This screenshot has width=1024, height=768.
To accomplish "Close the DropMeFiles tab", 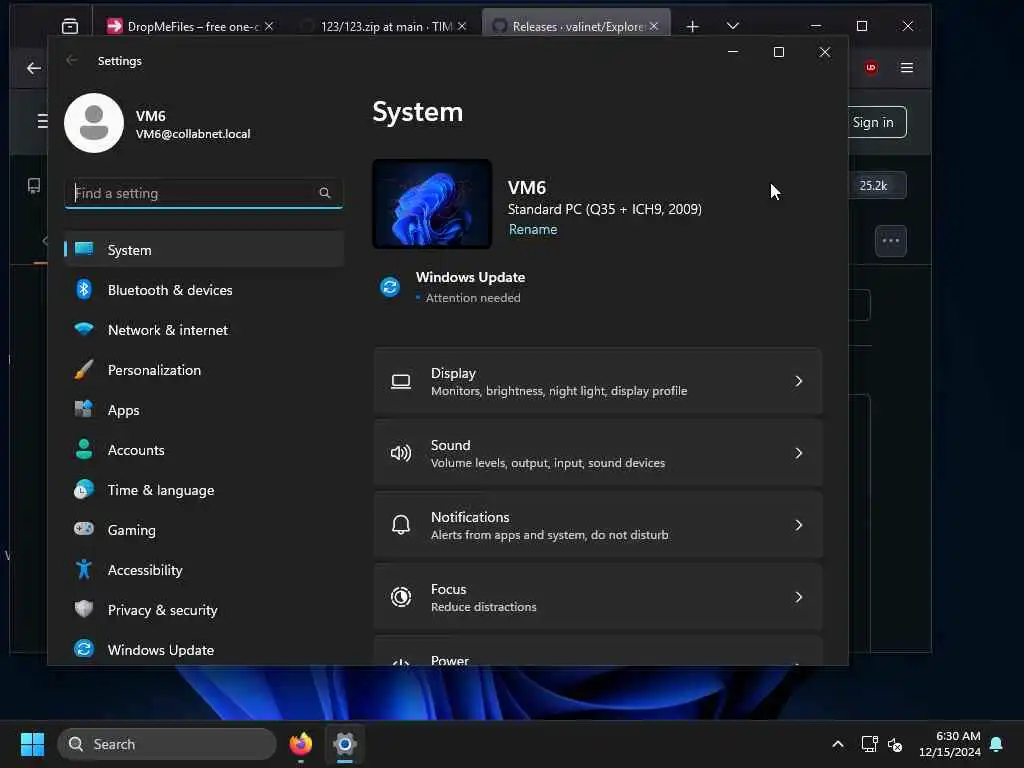I will pyautogui.click(x=269, y=26).
